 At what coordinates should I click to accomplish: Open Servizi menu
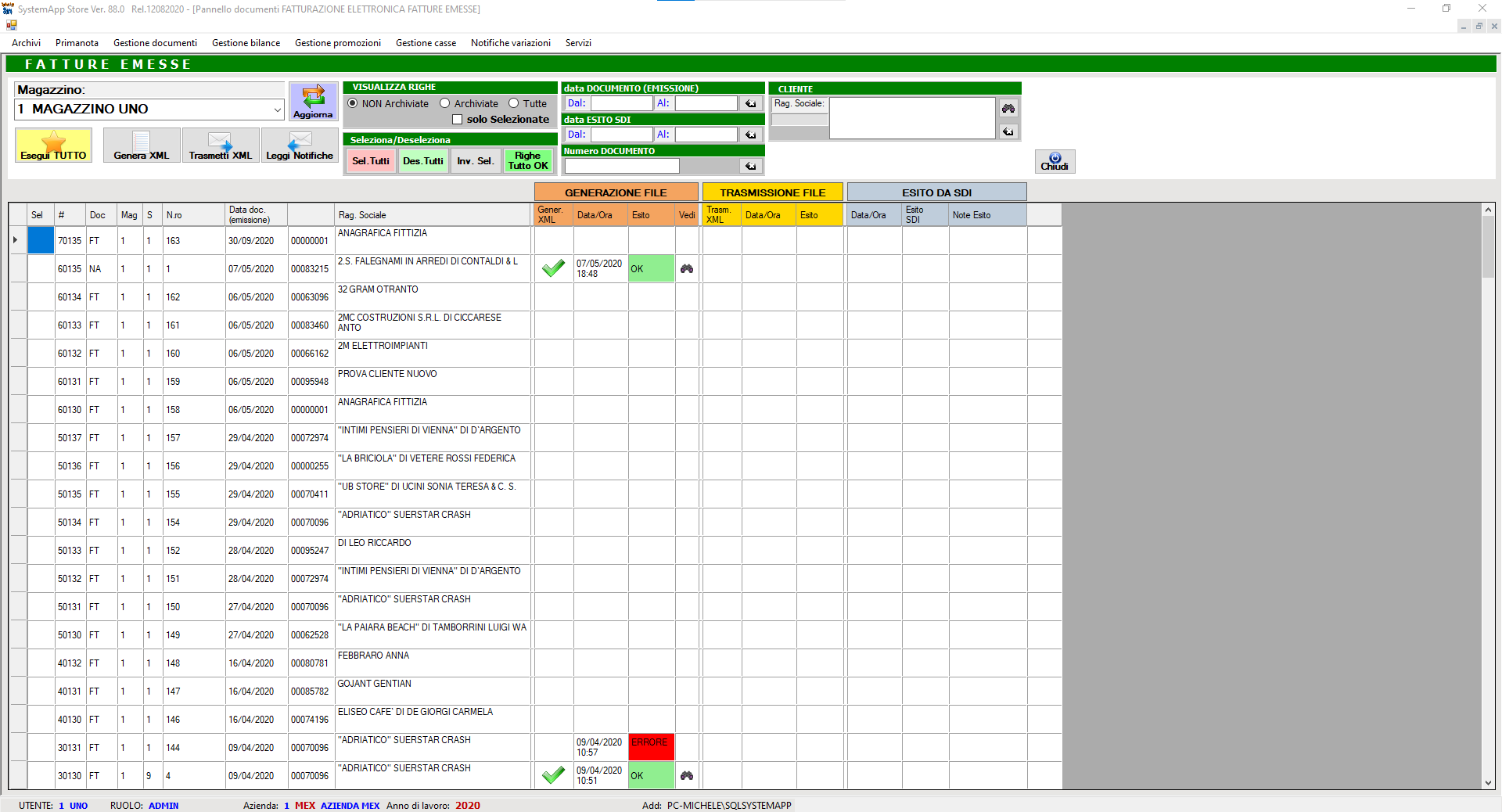click(x=578, y=43)
